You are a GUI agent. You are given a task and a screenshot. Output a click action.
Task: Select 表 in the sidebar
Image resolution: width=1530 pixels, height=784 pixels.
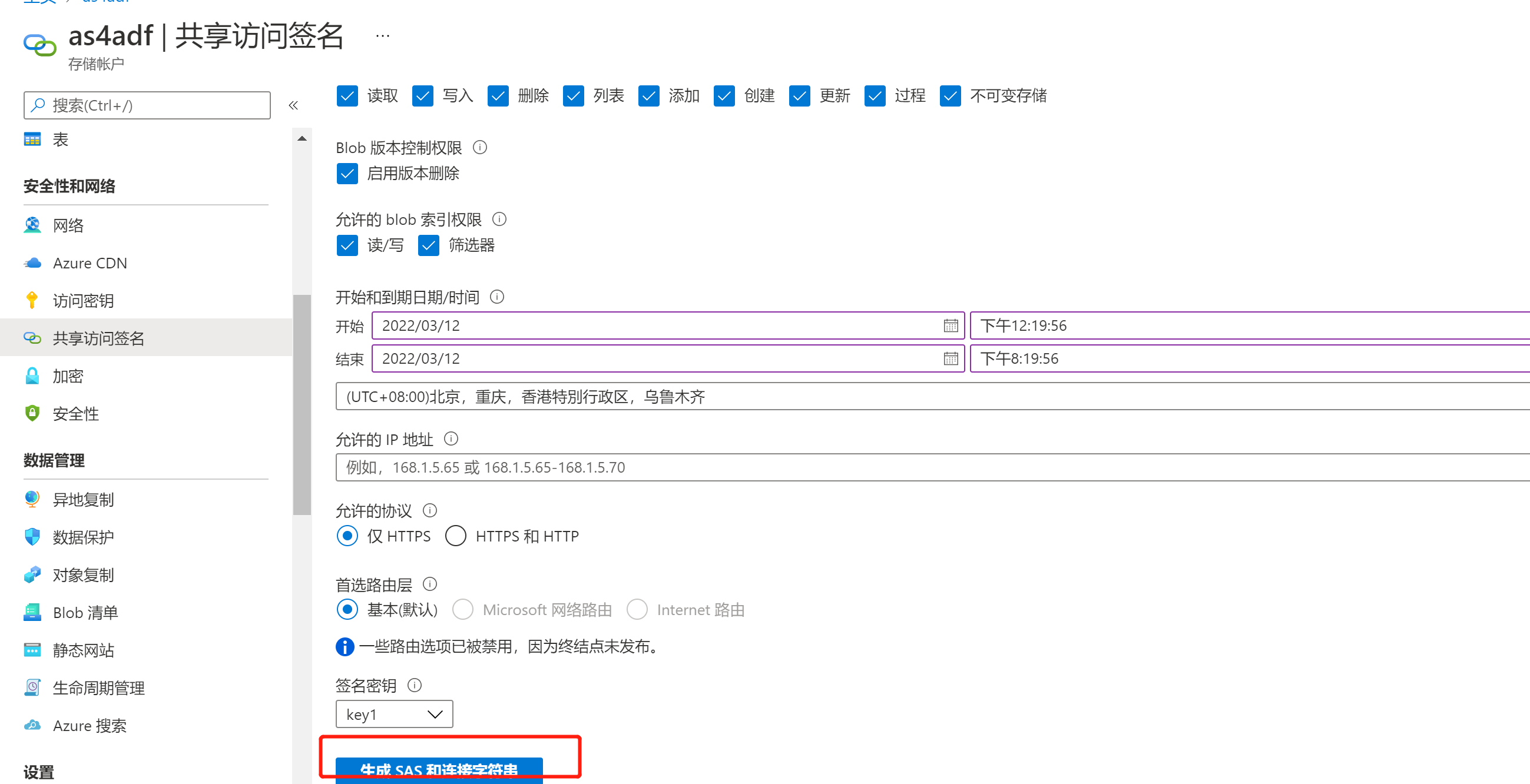(x=61, y=139)
